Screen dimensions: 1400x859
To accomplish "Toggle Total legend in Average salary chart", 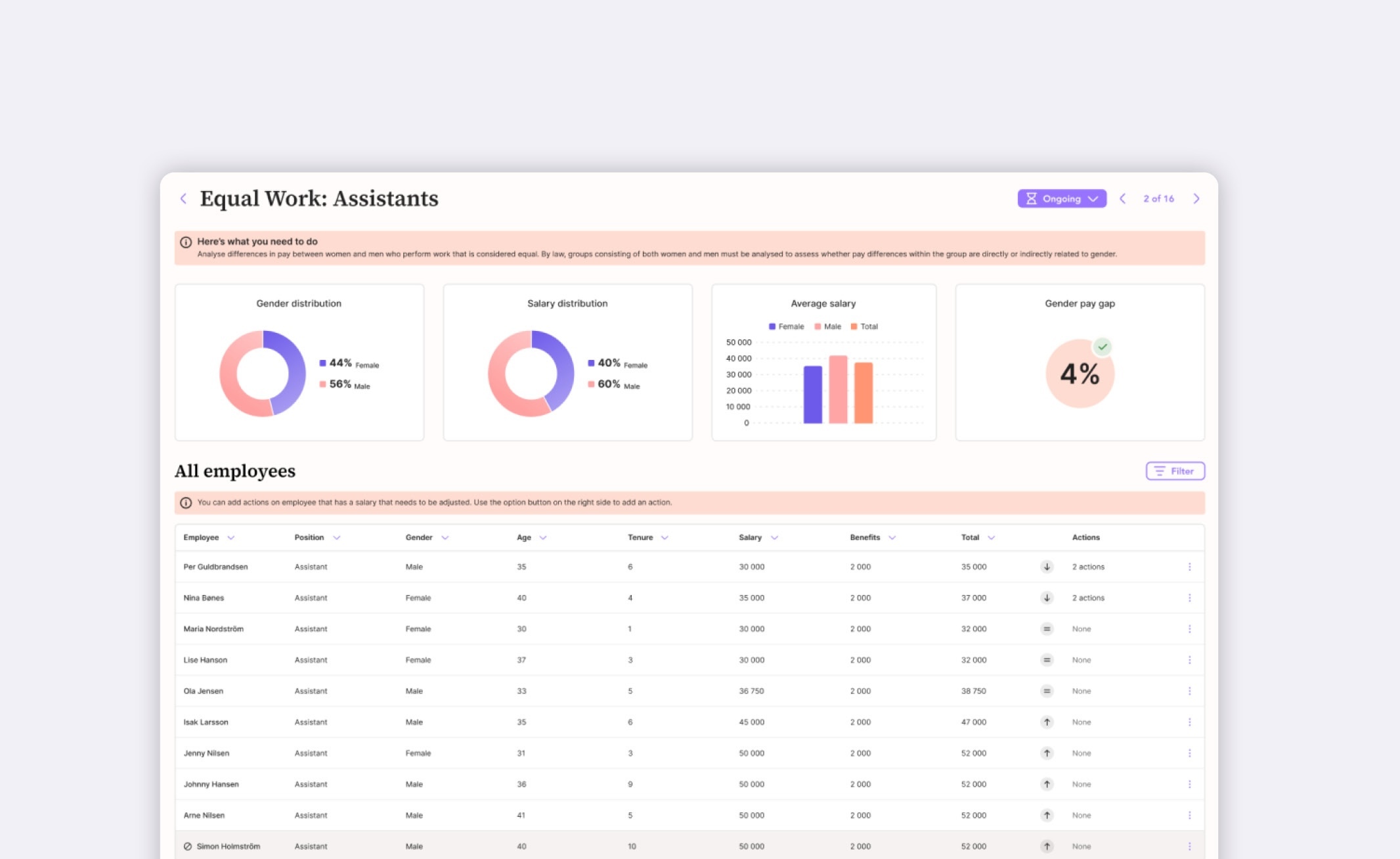I will pos(864,326).
